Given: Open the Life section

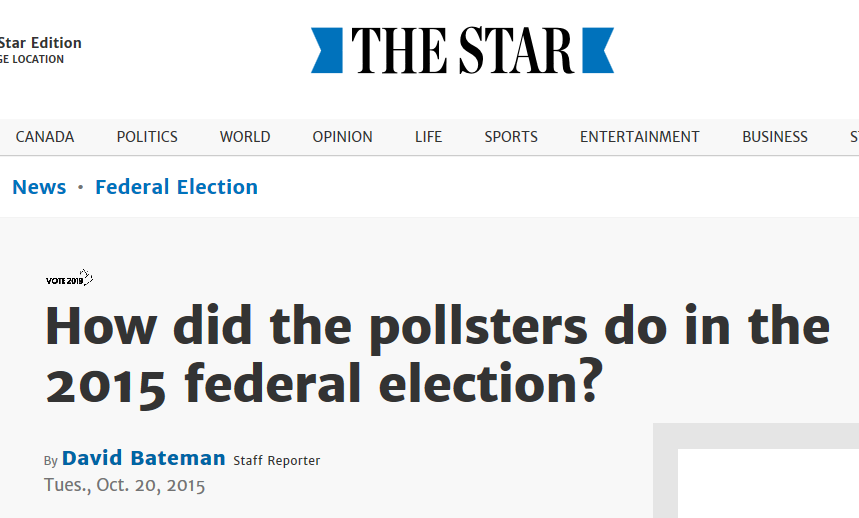Looking at the screenshot, I should pos(428,137).
